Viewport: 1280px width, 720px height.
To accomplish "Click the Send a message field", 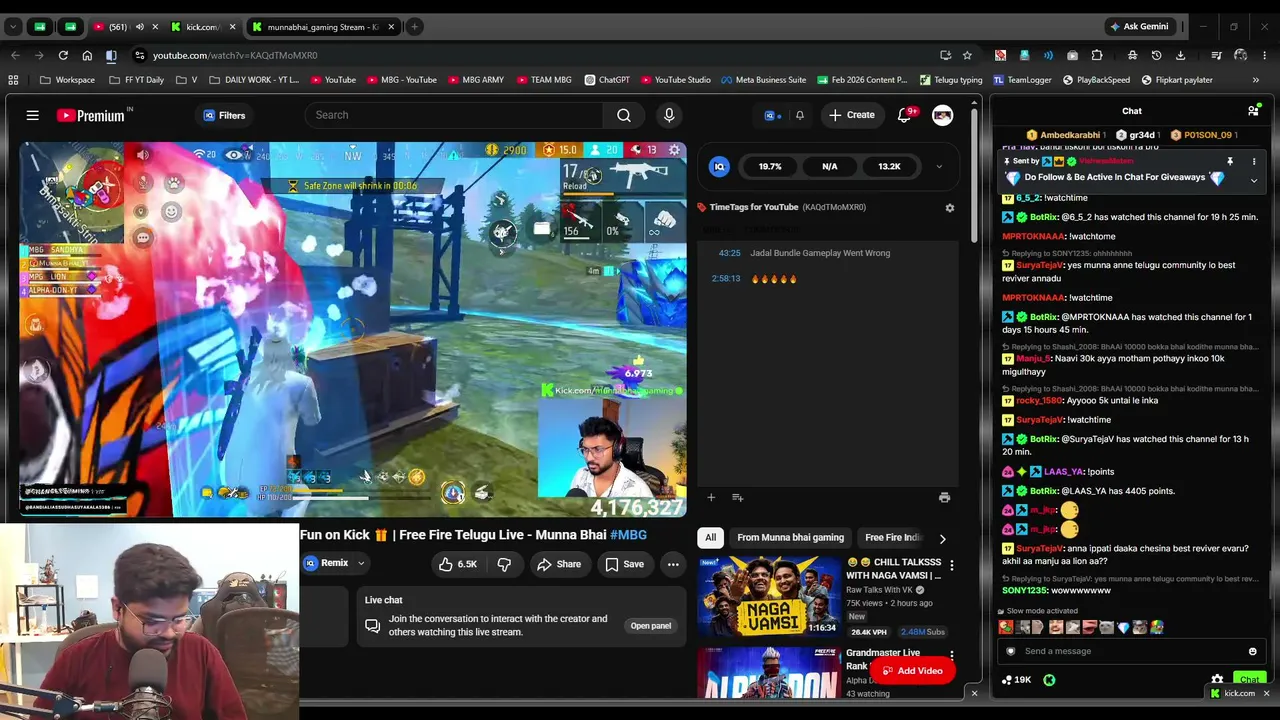I will coord(1130,651).
